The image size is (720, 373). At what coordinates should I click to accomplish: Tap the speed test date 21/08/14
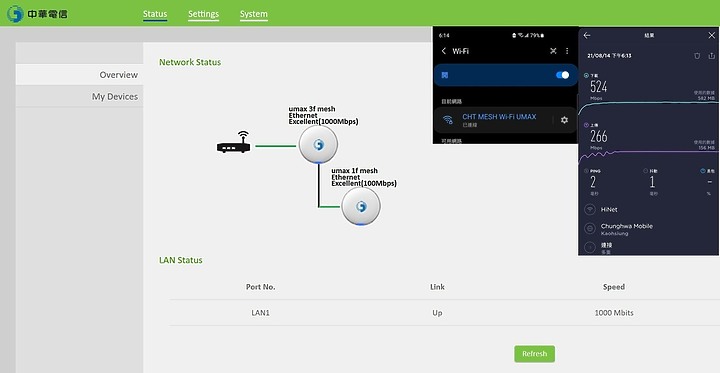pyautogui.click(x=609, y=56)
